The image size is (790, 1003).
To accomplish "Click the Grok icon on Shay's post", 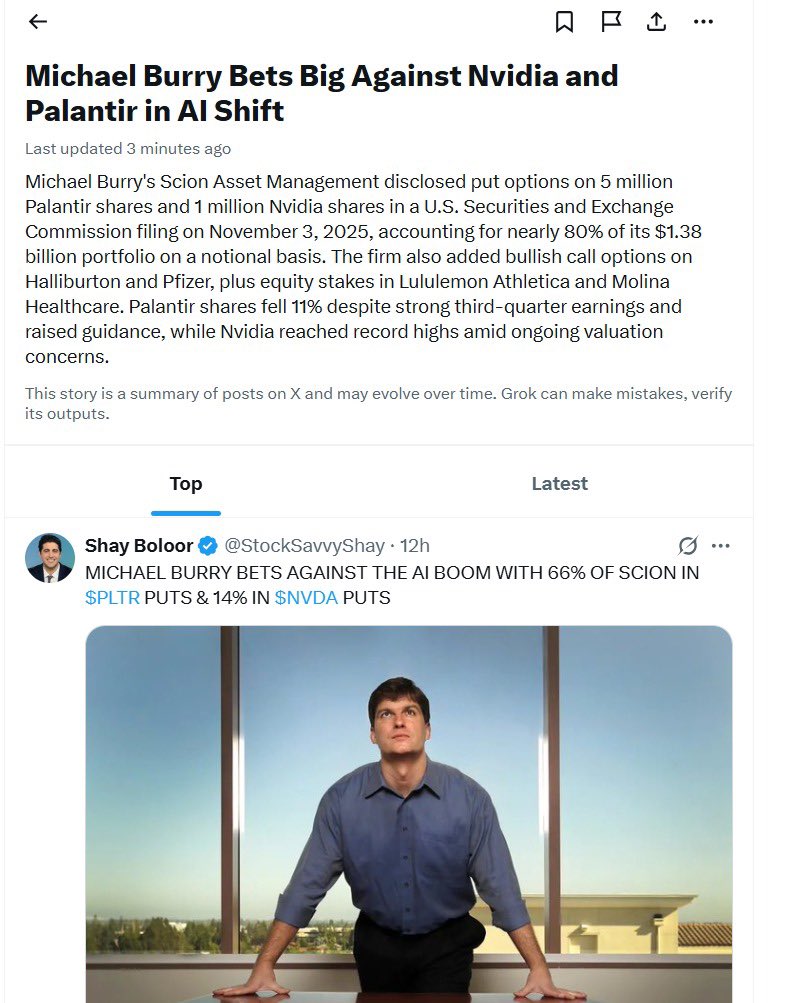I will (x=687, y=546).
